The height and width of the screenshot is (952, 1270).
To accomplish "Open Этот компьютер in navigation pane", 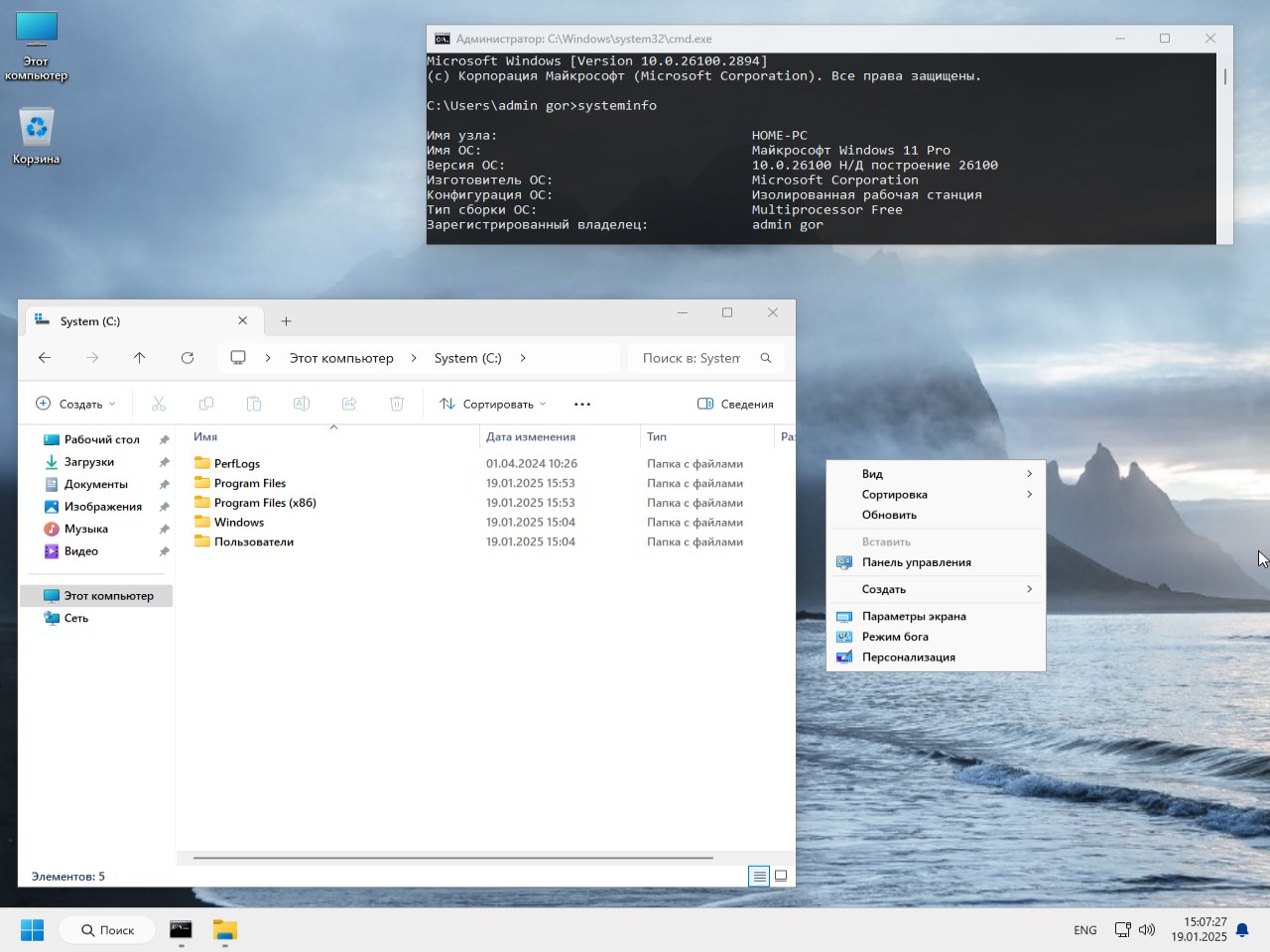I will (97, 596).
